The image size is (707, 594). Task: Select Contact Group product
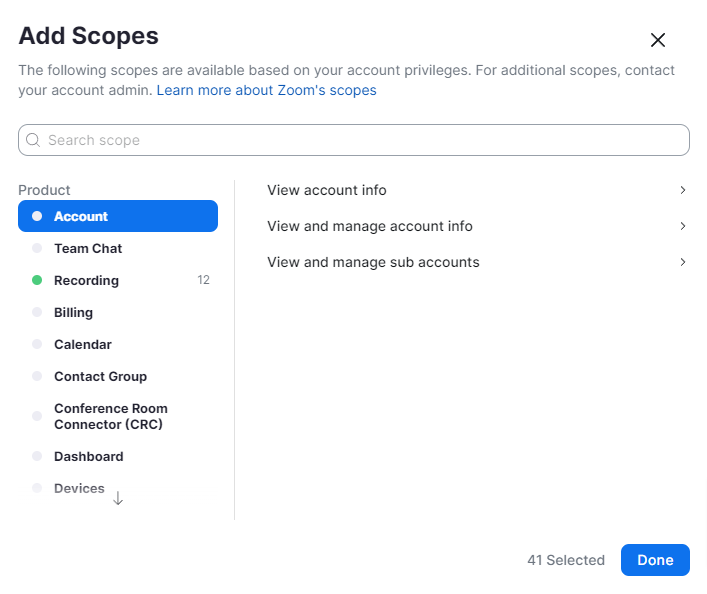tap(100, 376)
